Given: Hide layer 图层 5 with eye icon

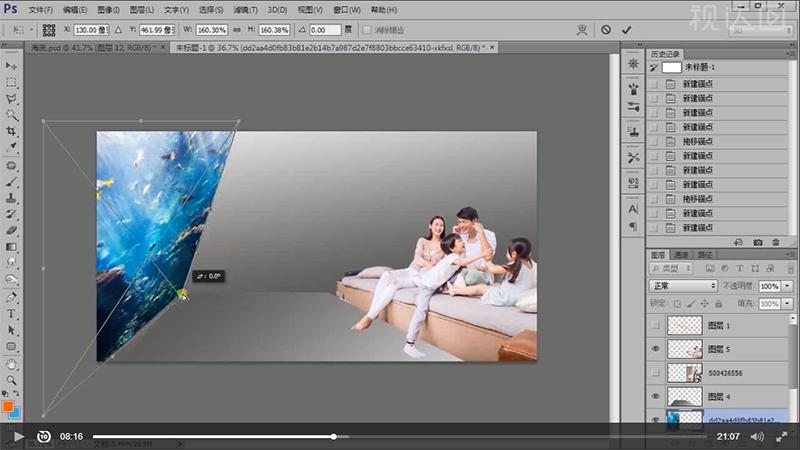Looking at the screenshot, I should 656,349.
